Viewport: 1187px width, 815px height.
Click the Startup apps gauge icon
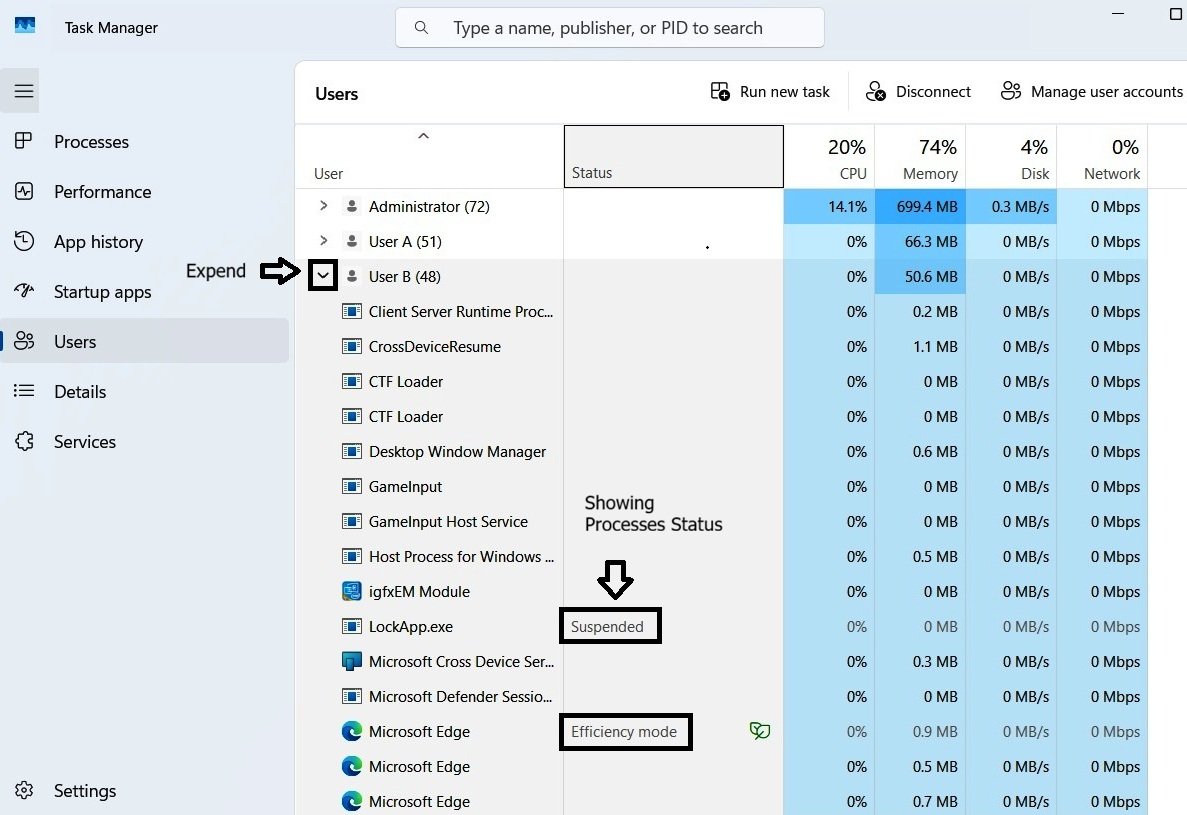coord(23,291)
